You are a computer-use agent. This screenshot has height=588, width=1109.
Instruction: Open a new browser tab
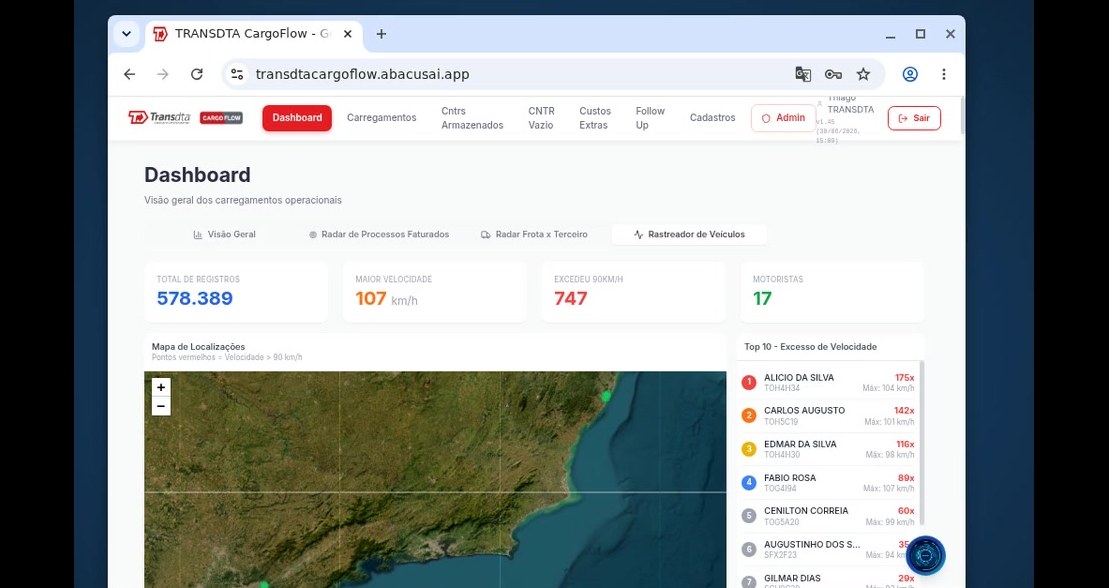click(381, 34)
